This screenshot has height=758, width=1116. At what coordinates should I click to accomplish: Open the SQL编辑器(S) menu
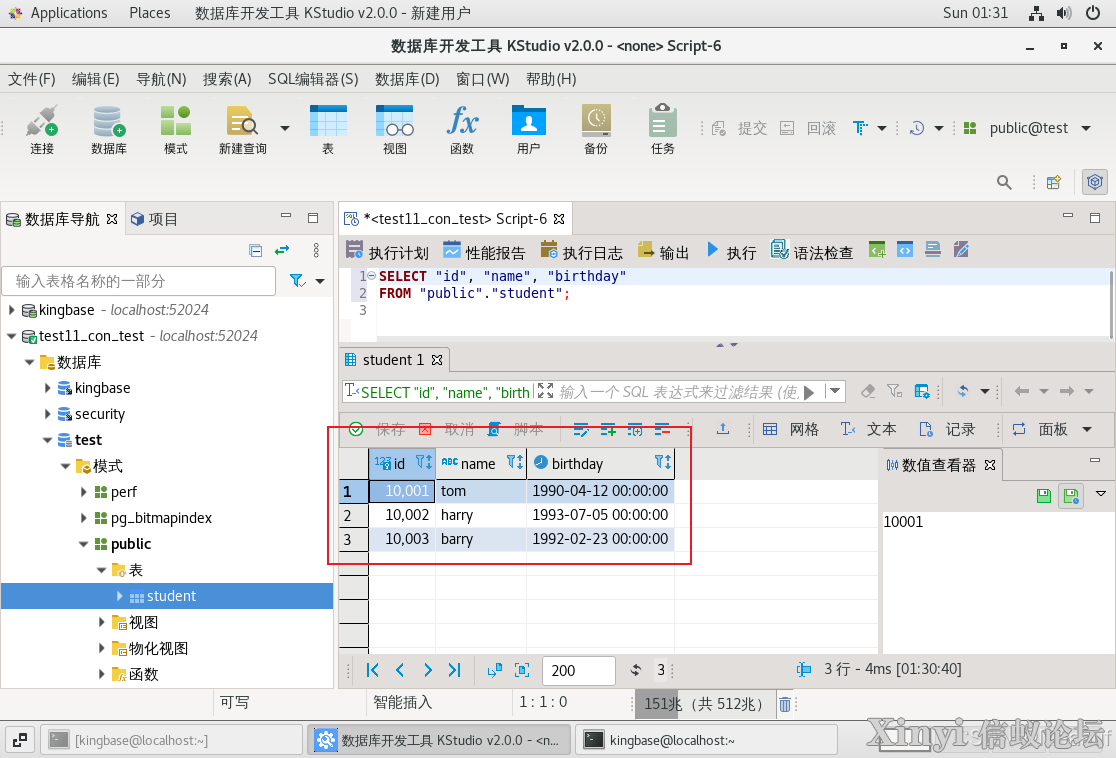pyautogui.click(x=313, y=79)
